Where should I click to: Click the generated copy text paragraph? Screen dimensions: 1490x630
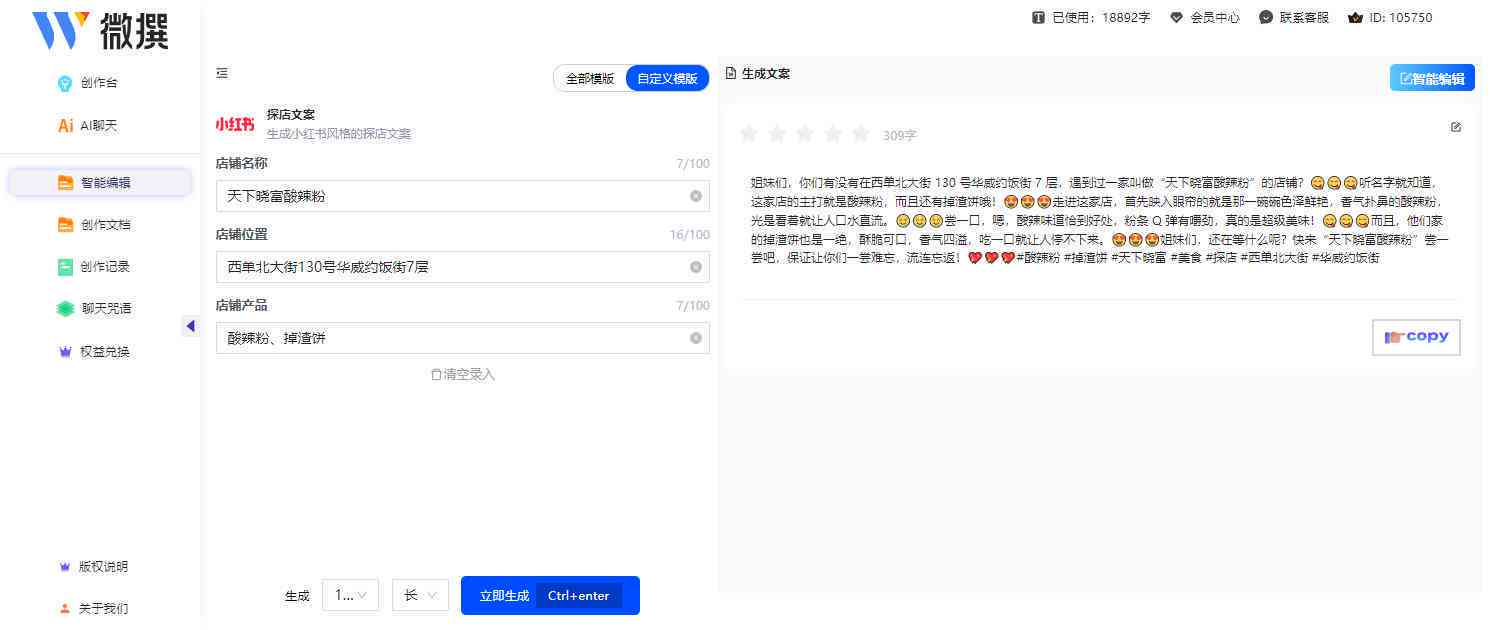1100,220
